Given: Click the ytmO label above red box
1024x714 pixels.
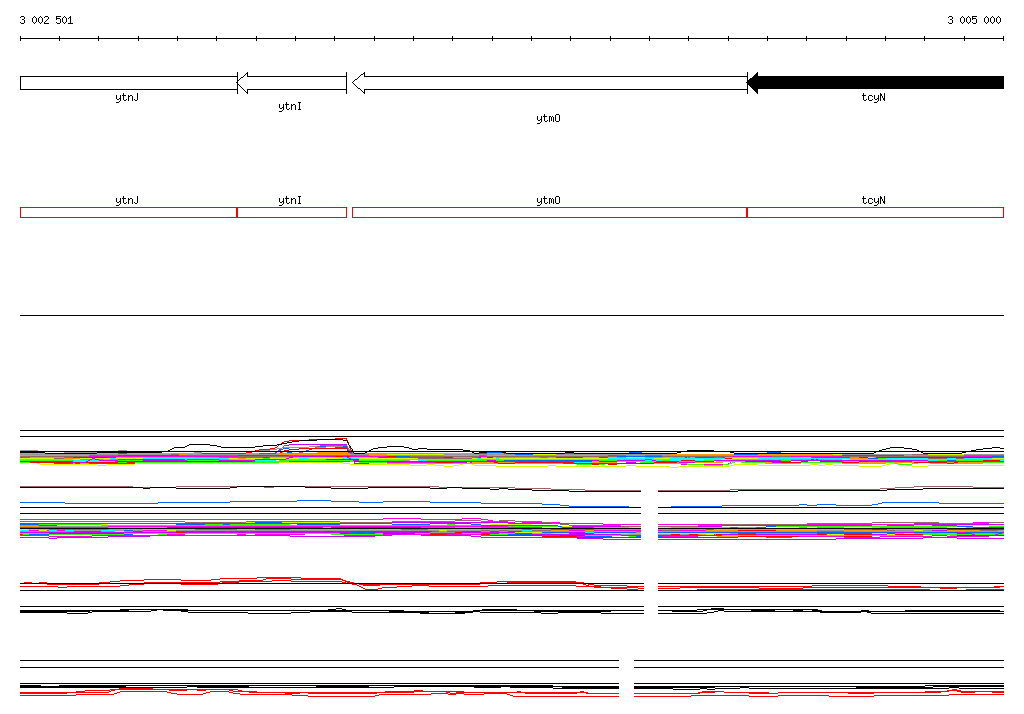Looking at the screenshot, I should pyautogui.click(x=549, y=200).
